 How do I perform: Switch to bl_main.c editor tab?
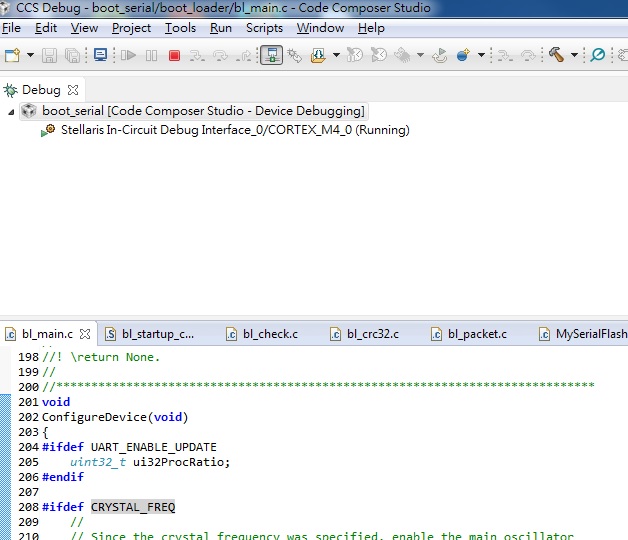[47, 334]
